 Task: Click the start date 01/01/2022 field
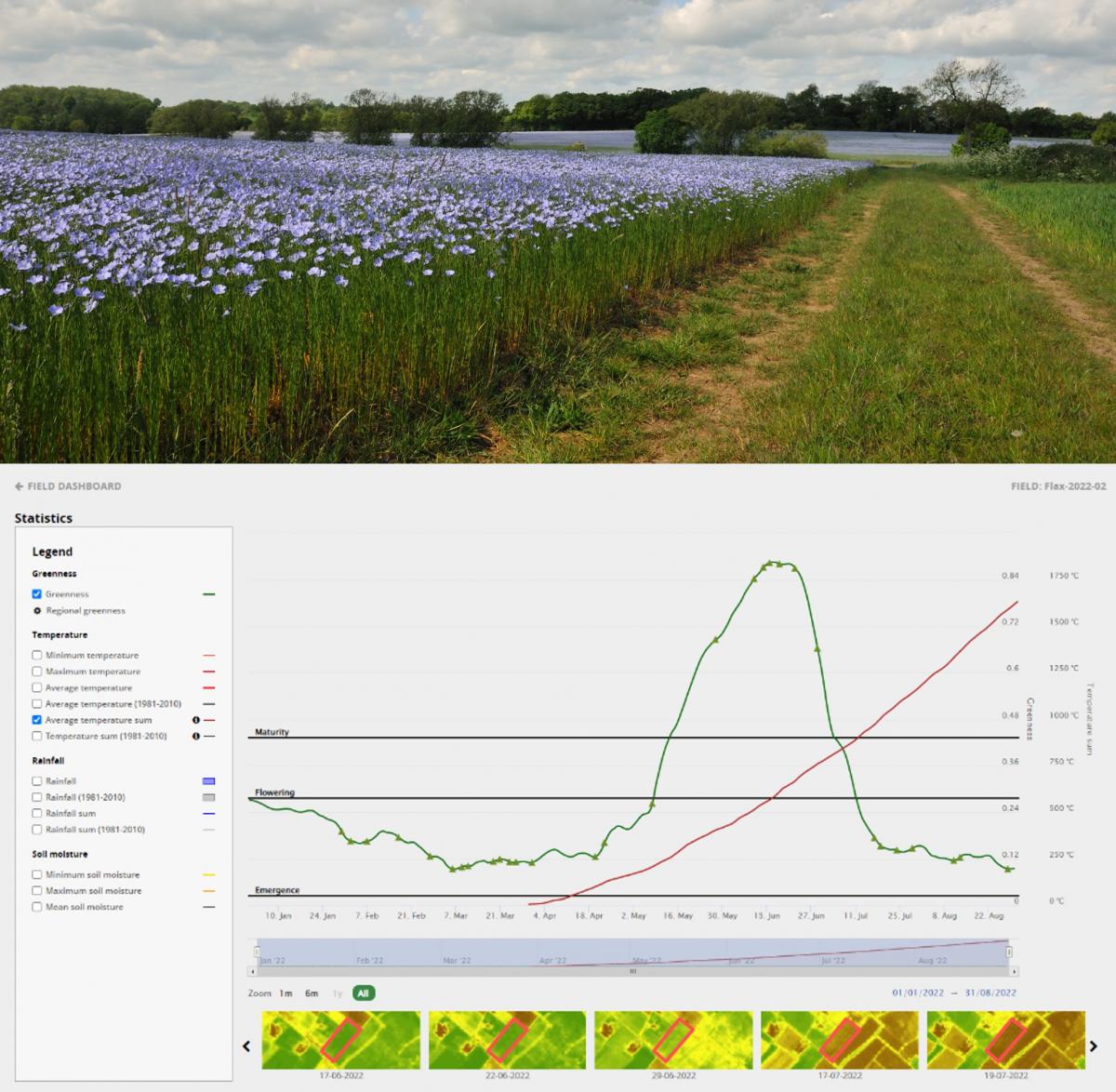[x=918, y=992]
